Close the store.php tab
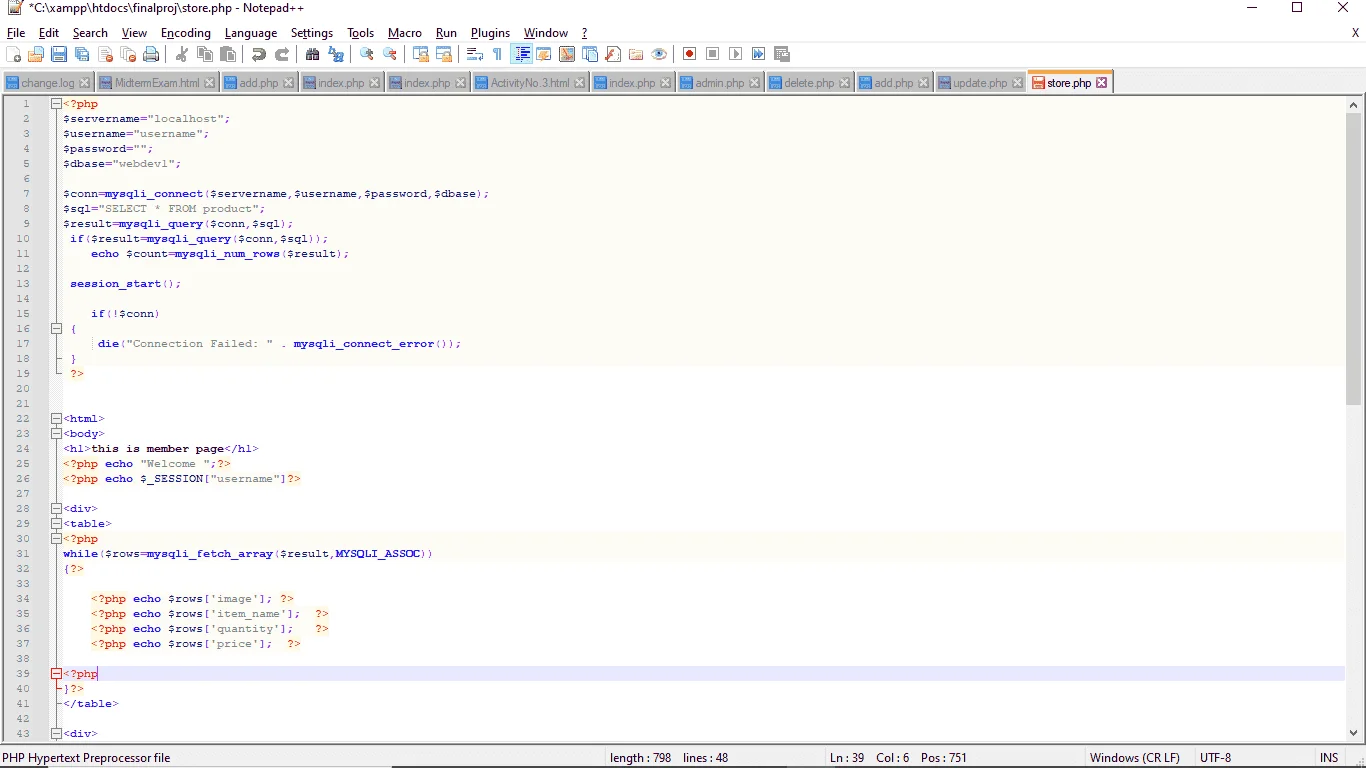The image size is (1366, 768). [x=1101, y=83]
